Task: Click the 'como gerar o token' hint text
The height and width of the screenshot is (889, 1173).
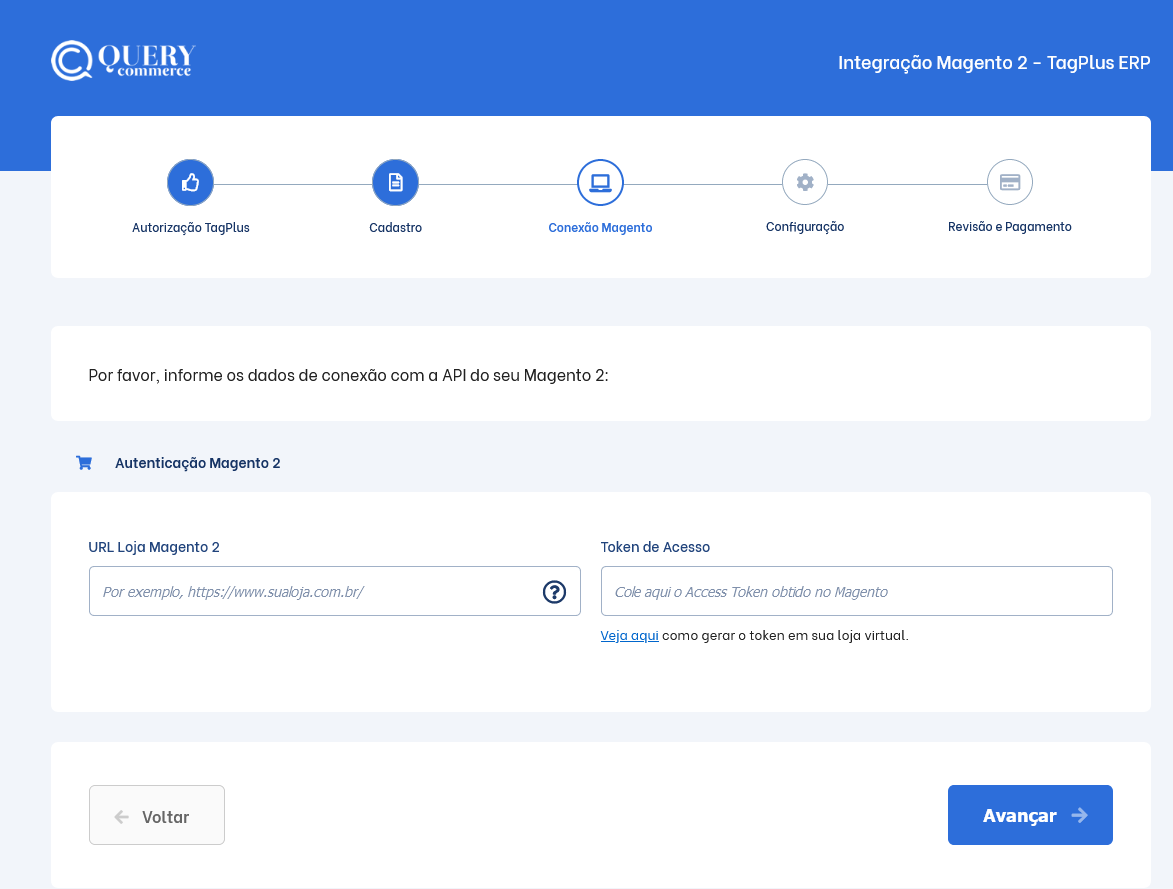Action: (x=785, y=635)
